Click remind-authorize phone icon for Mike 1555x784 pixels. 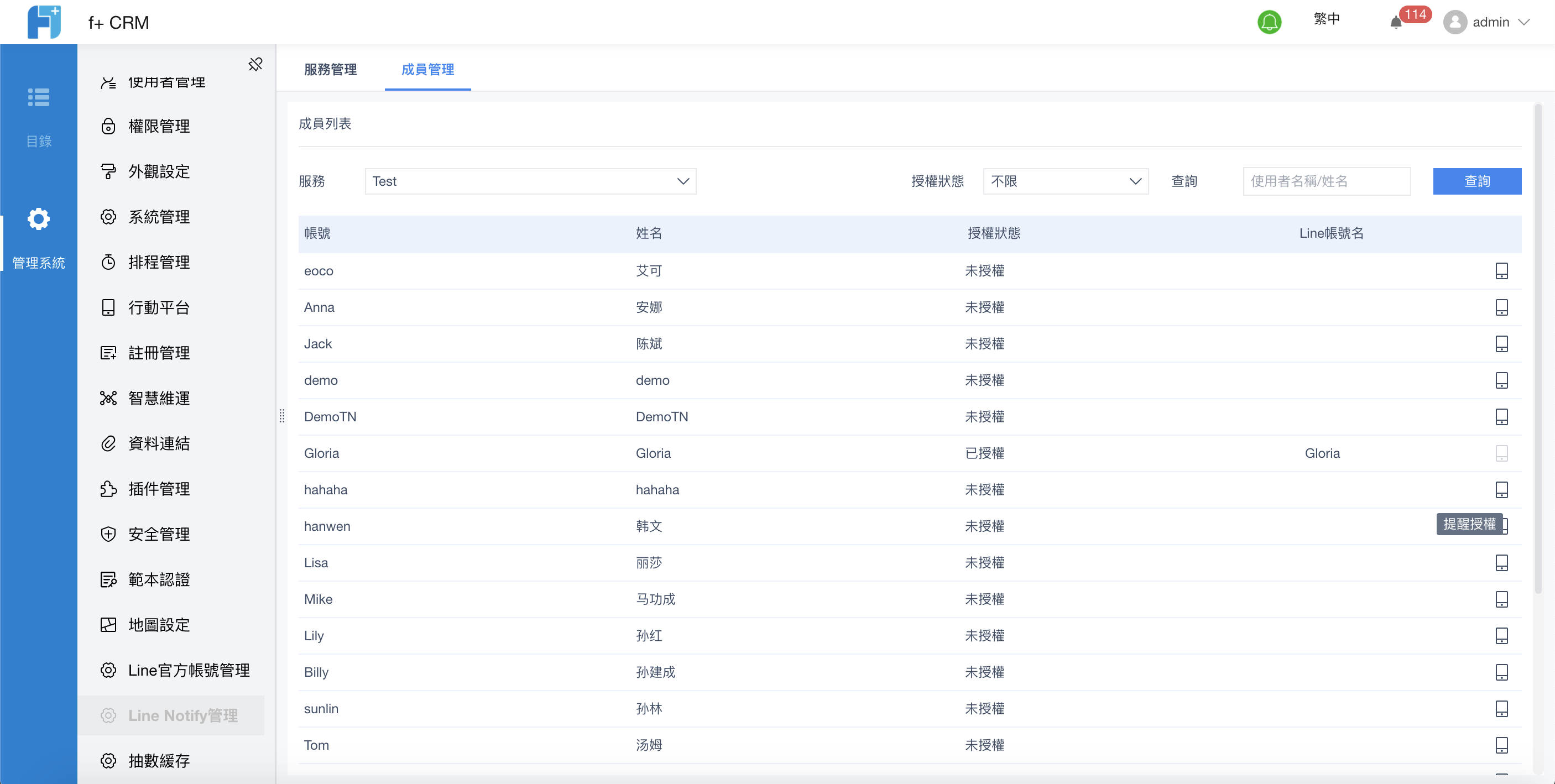click(1501, 599)
